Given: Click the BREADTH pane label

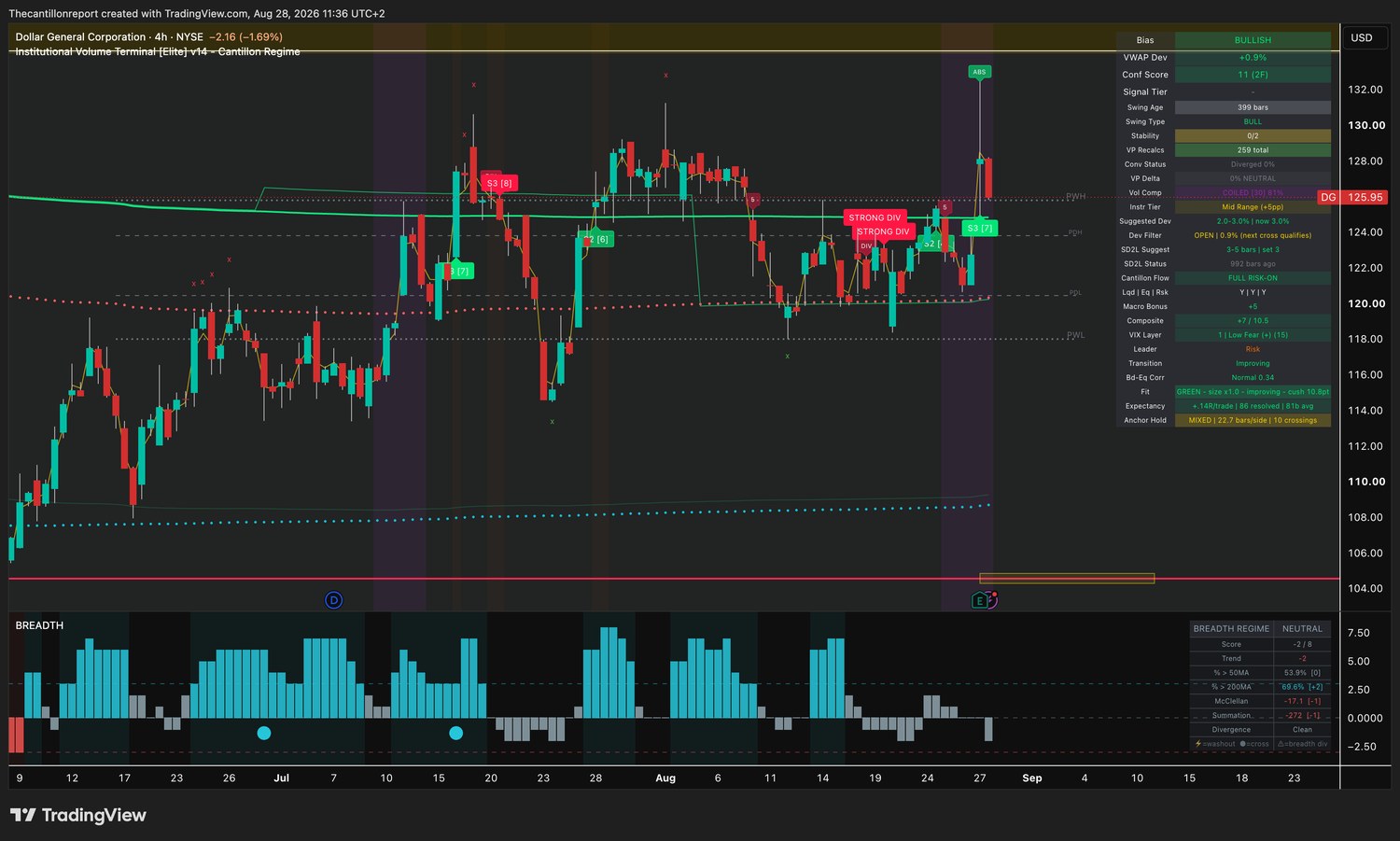Looking at the screenshot, I should tap(39, 625).
